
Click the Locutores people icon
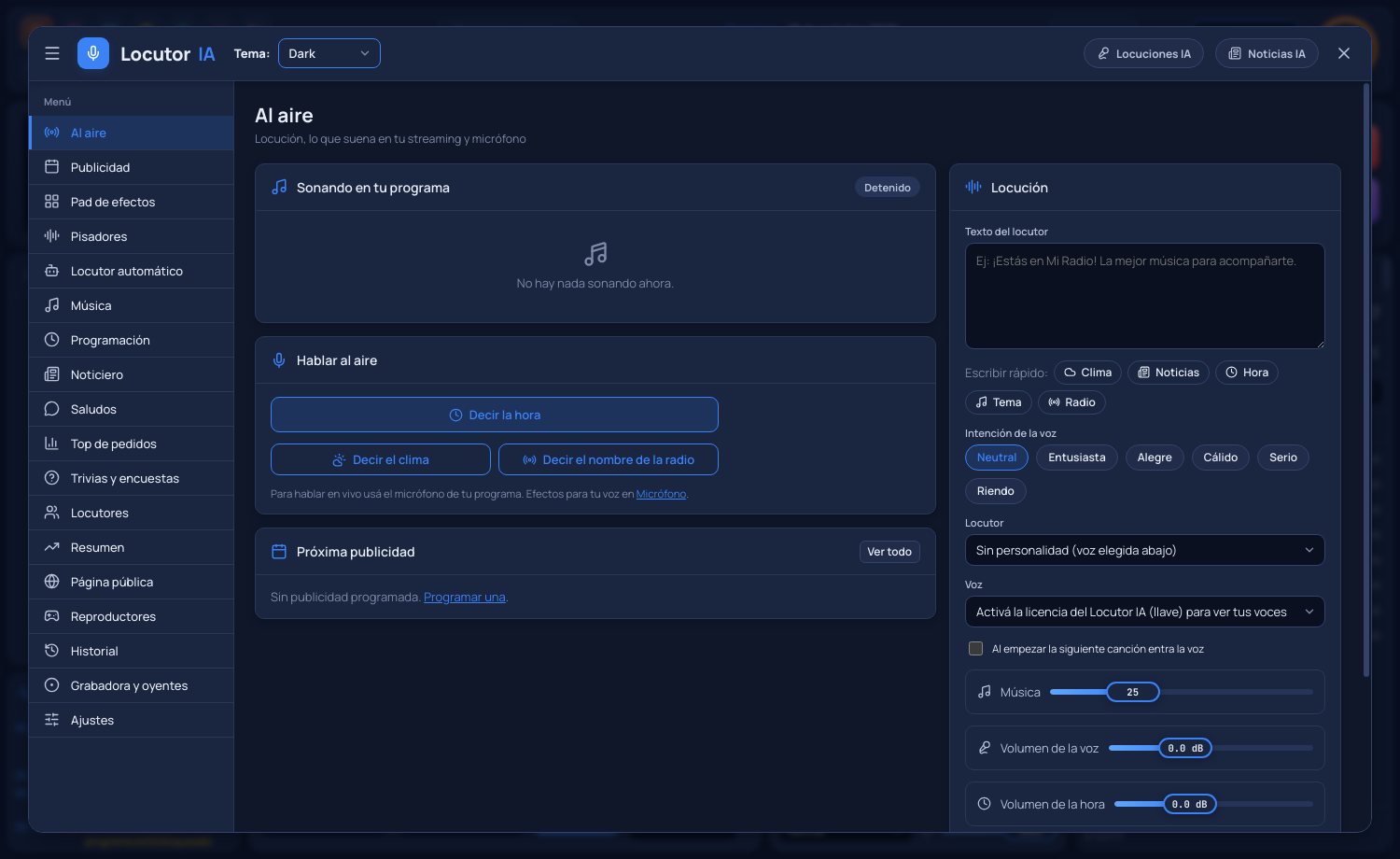tap(52, 513)
